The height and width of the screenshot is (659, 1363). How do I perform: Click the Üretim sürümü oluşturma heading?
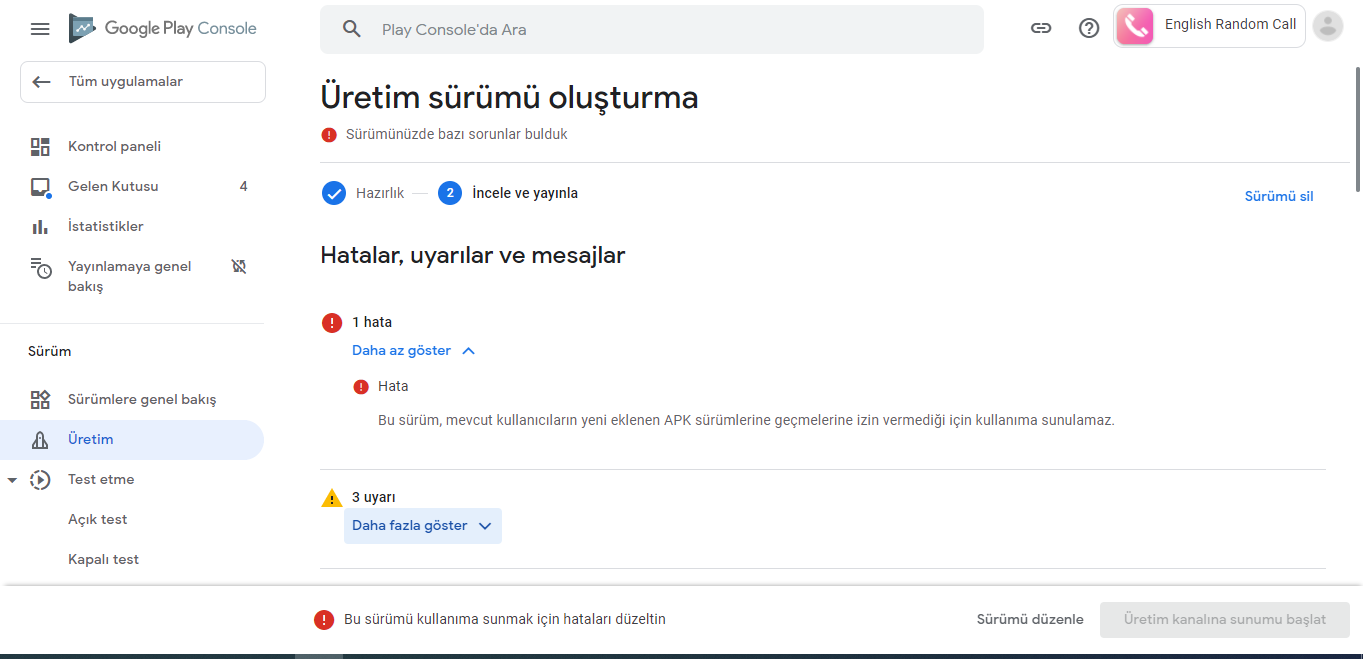(x=509, y=98)
